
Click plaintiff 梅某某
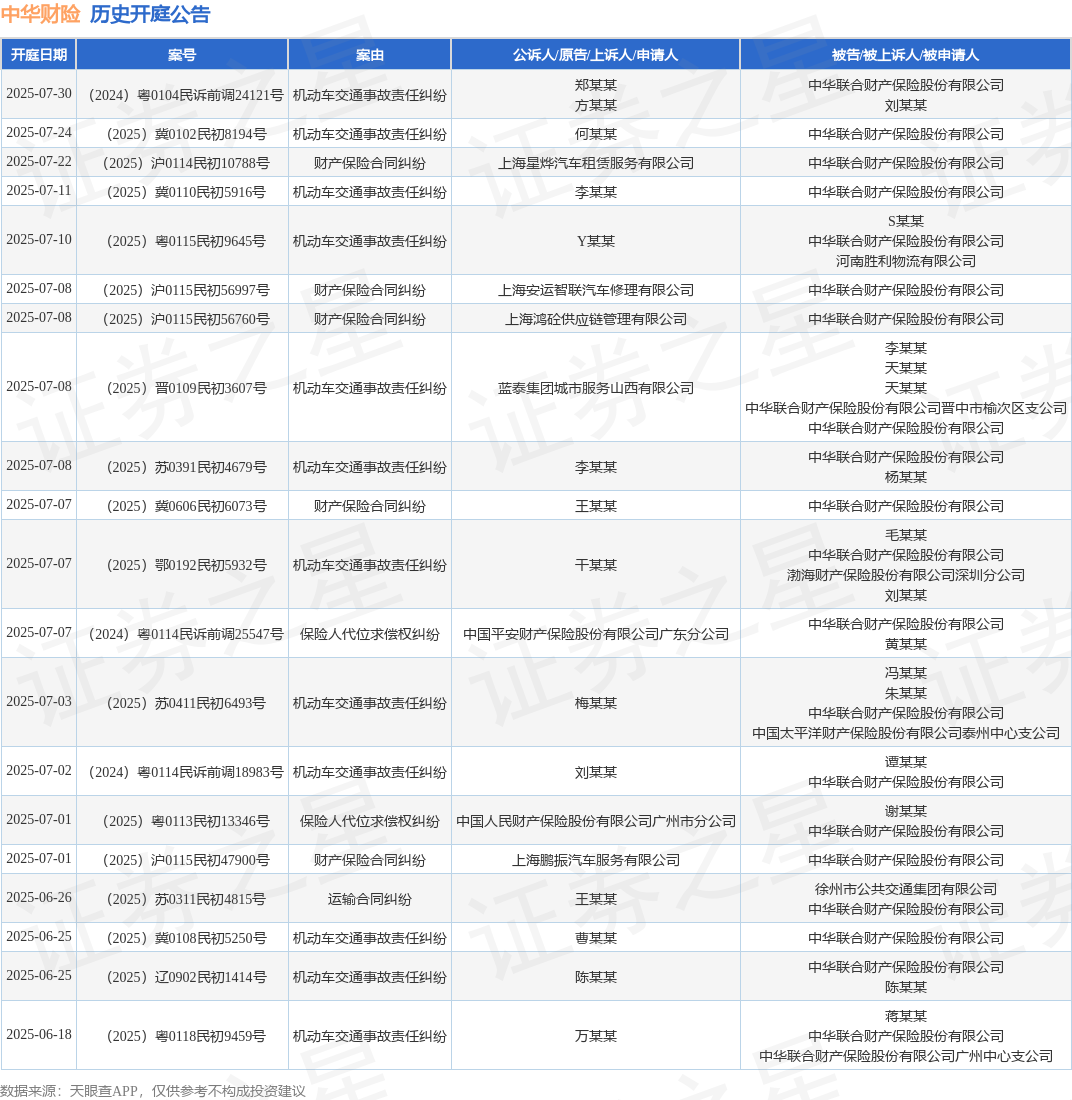point(596,702)
